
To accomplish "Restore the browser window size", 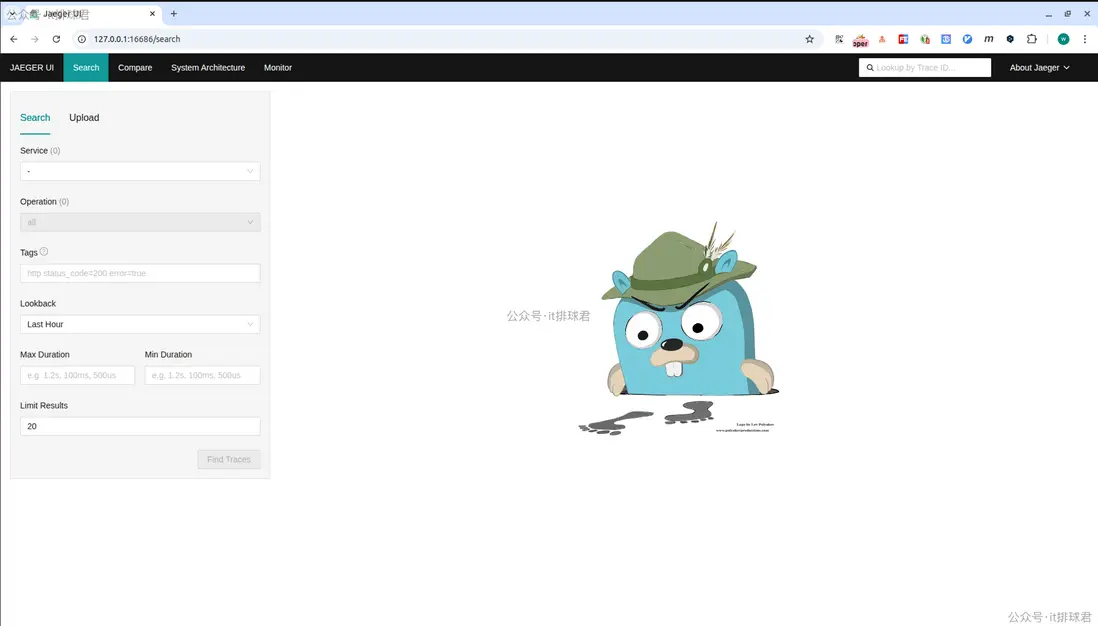I will [x=1068, y=13].
